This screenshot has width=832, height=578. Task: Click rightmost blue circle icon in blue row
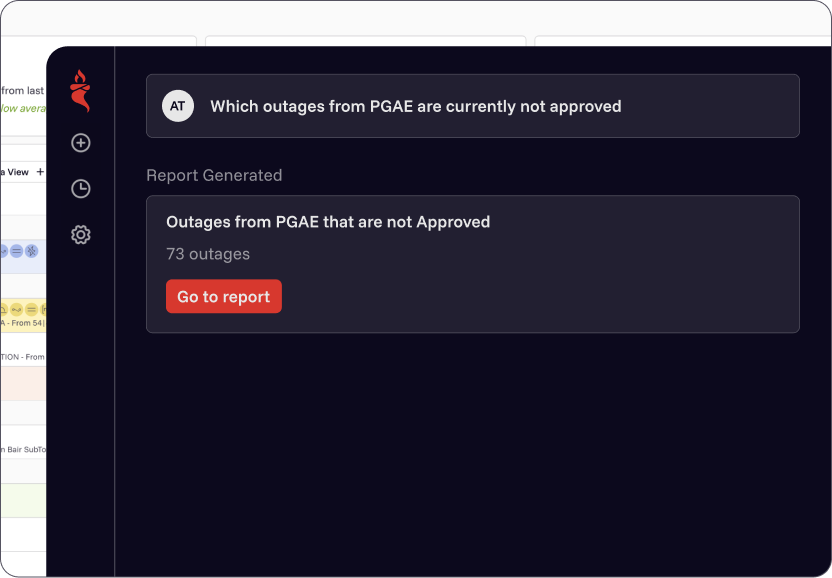(x=32, y=251)
